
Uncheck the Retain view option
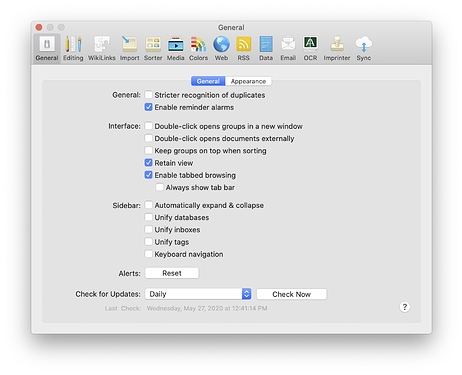pos(149,163)
